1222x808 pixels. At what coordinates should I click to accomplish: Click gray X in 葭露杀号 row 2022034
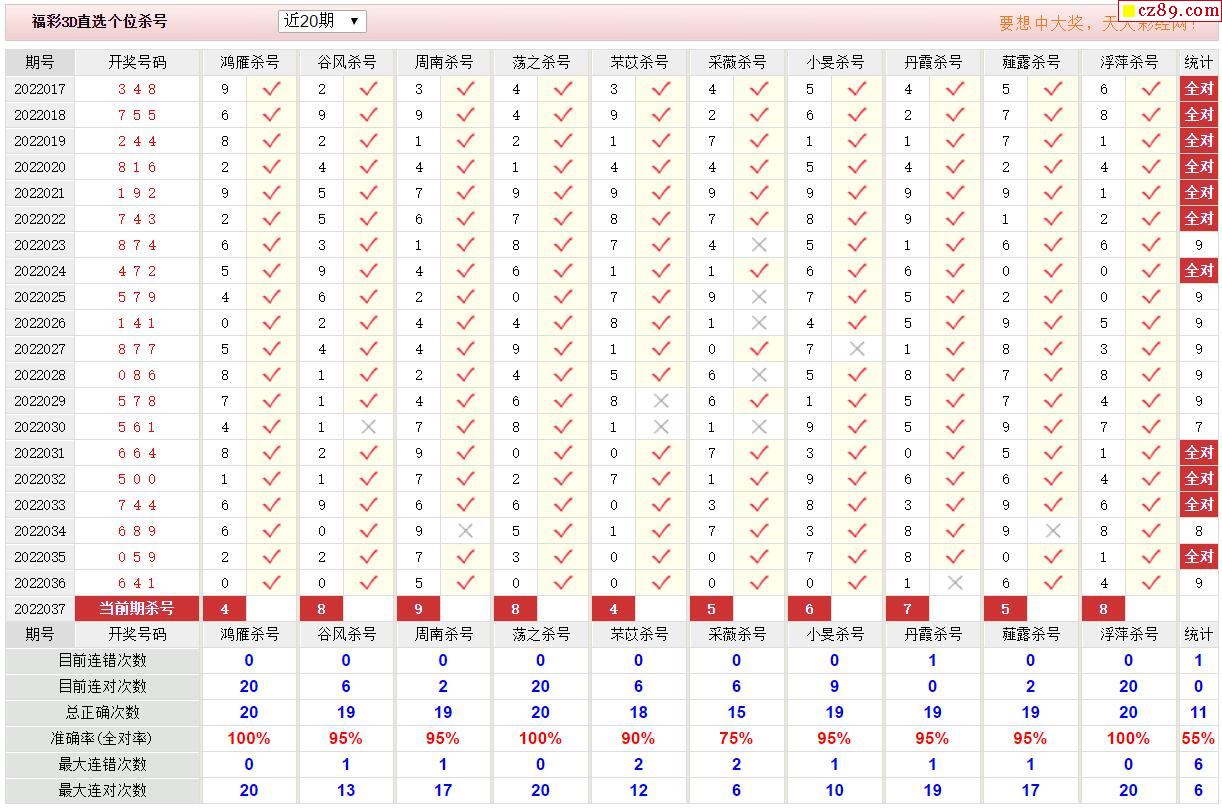(1053, 531)
